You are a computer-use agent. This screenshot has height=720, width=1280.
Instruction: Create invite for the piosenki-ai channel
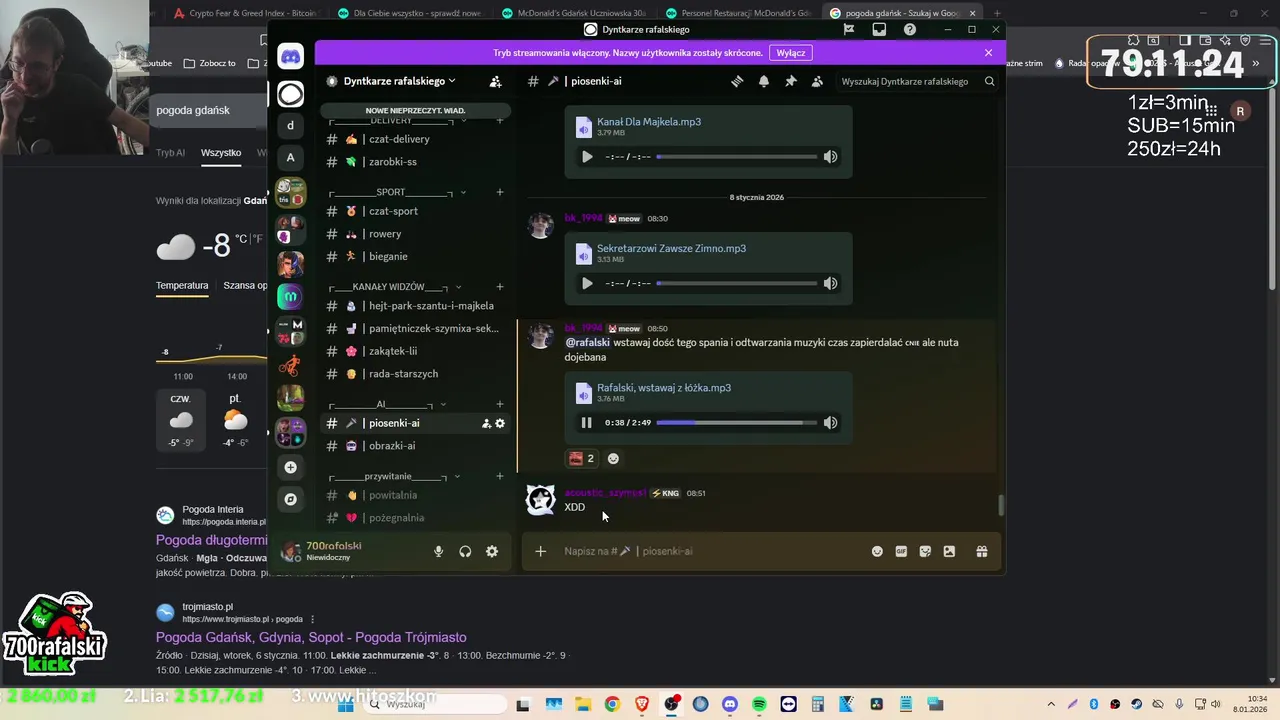pyautogui.click(x=486, y=423)
